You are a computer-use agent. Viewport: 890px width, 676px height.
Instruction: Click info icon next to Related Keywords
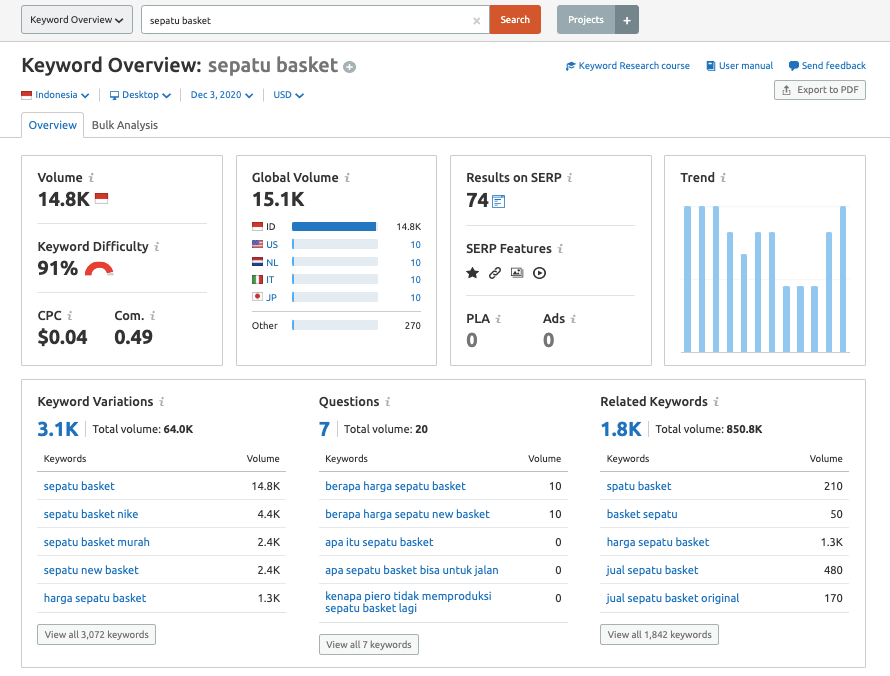click(x=716, y=402)
